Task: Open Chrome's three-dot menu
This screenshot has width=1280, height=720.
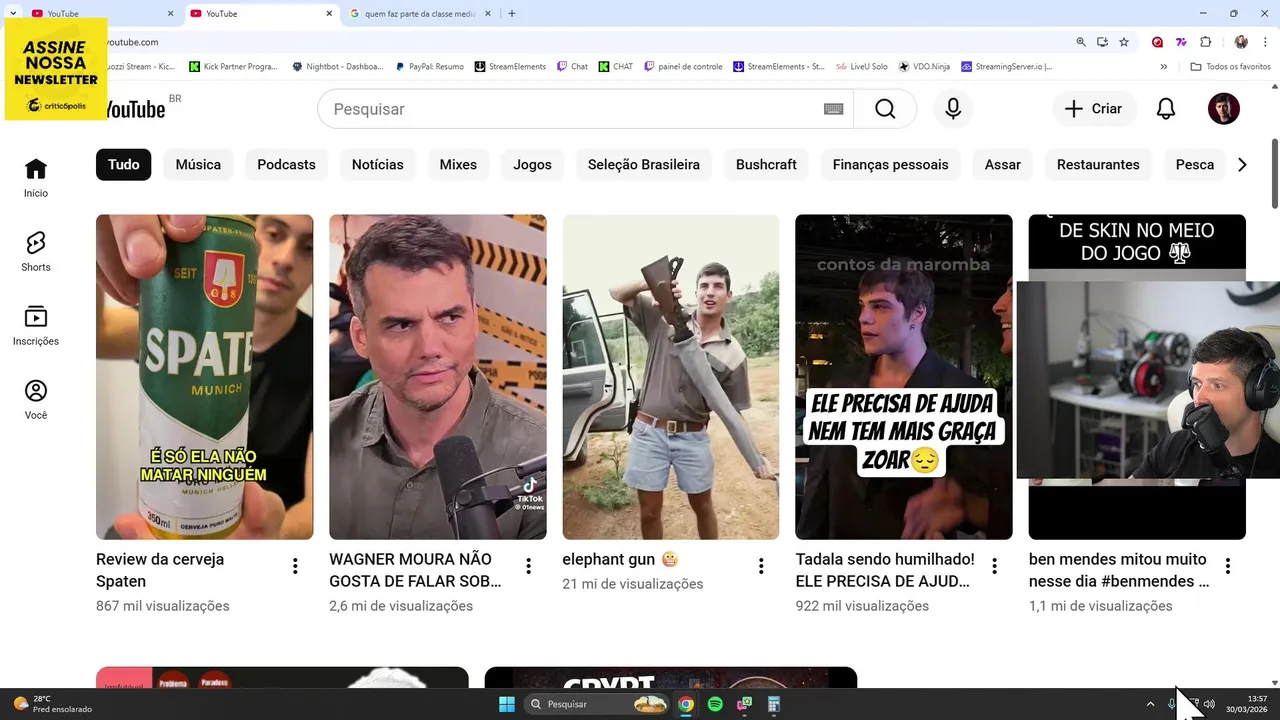Action: tap(1265, 42)
